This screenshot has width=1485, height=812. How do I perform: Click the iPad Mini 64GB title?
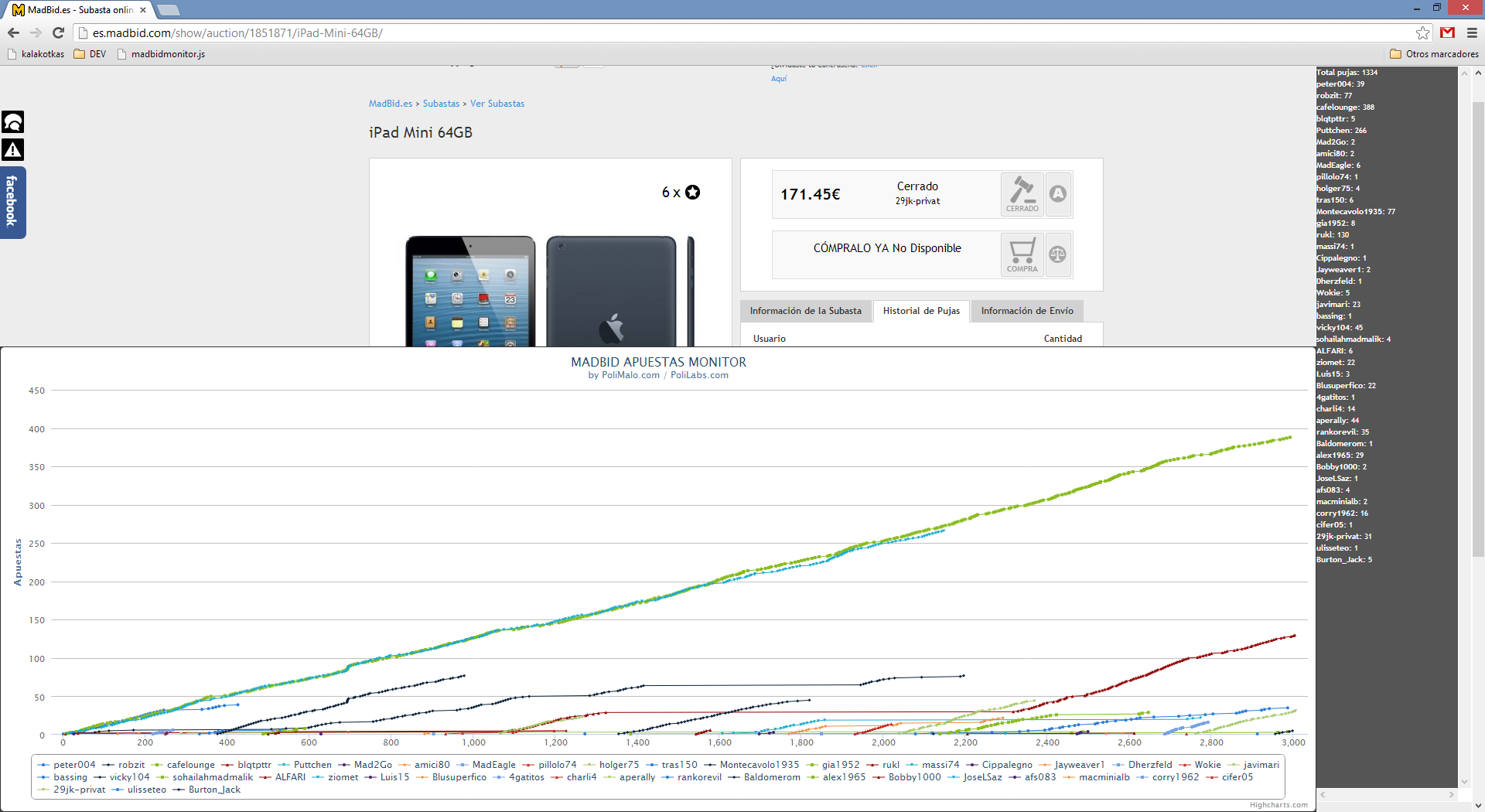point(420,132)
